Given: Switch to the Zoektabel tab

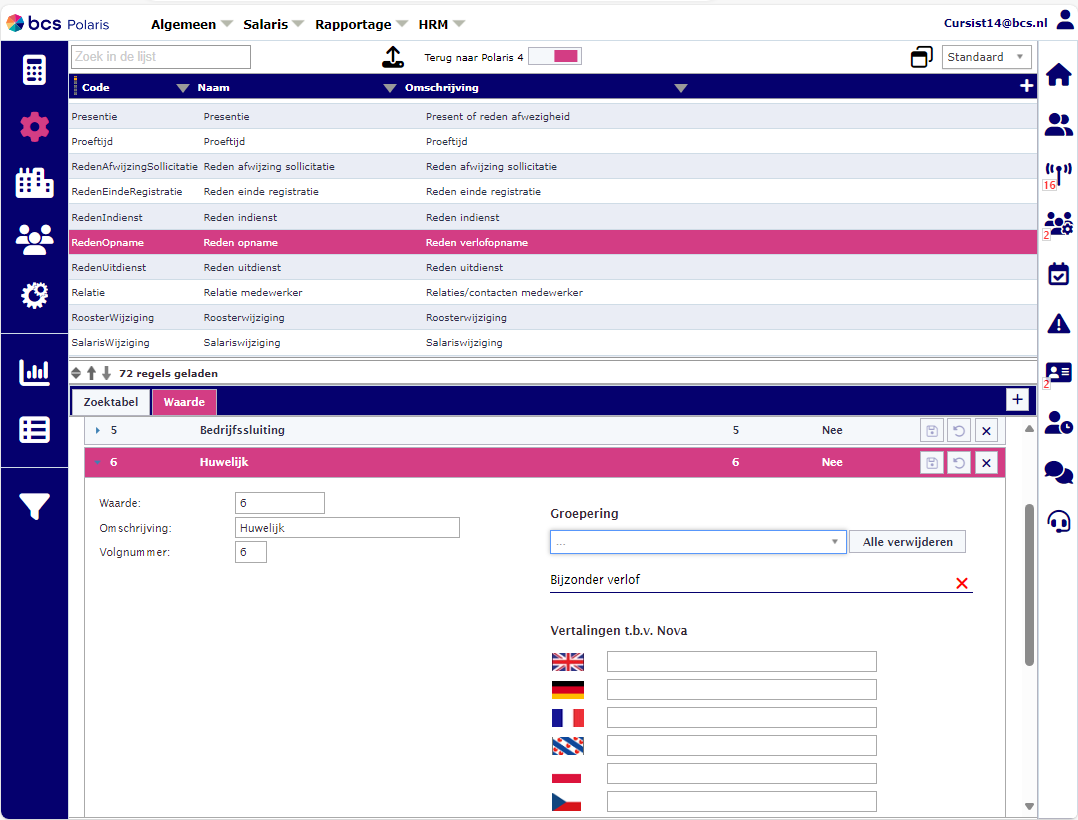Looking at the screenshot, I should coord(111,402).
